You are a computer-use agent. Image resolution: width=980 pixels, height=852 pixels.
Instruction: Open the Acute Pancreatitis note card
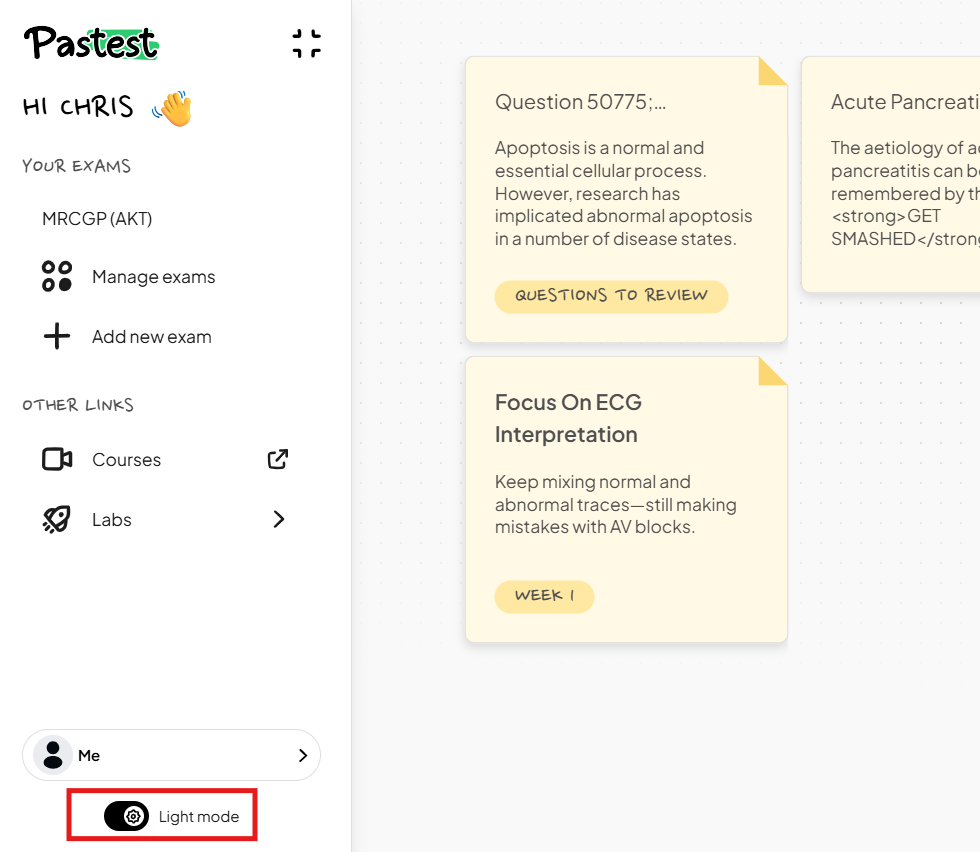[x=891, y=174]
